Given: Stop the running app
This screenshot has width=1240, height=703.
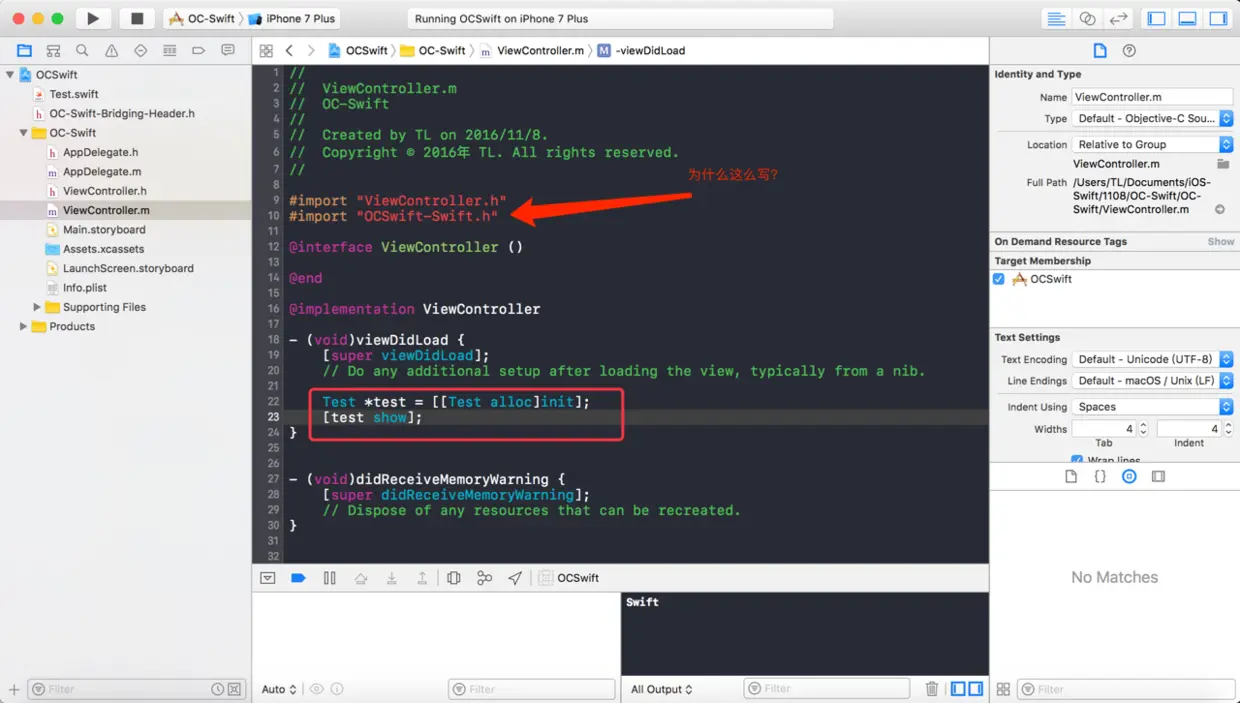Looking at the screenshot, I should (137, 19).
